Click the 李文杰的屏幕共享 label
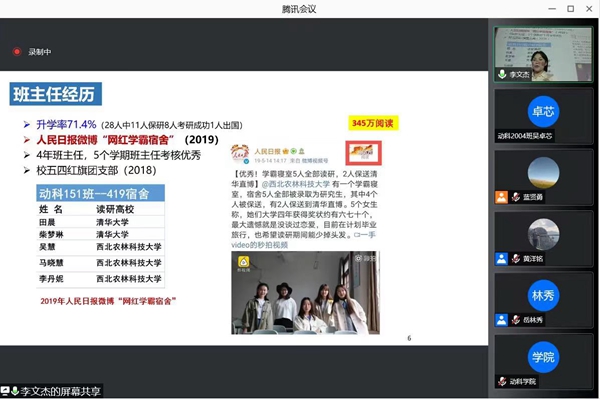 pos(60,391)
